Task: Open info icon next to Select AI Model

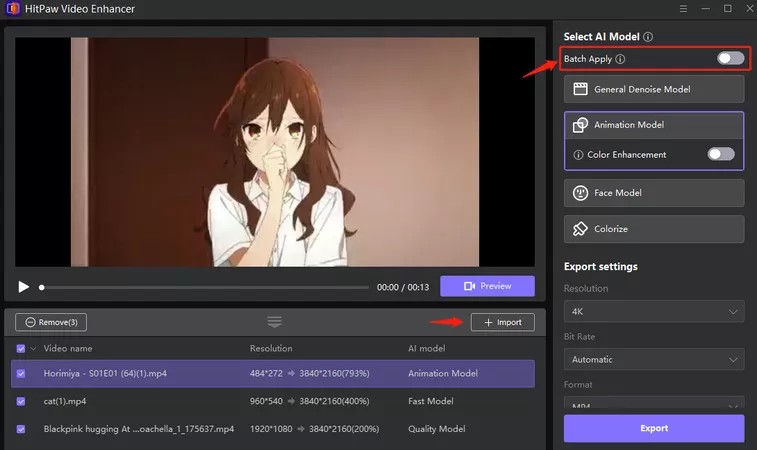Action: coord(648,37)
